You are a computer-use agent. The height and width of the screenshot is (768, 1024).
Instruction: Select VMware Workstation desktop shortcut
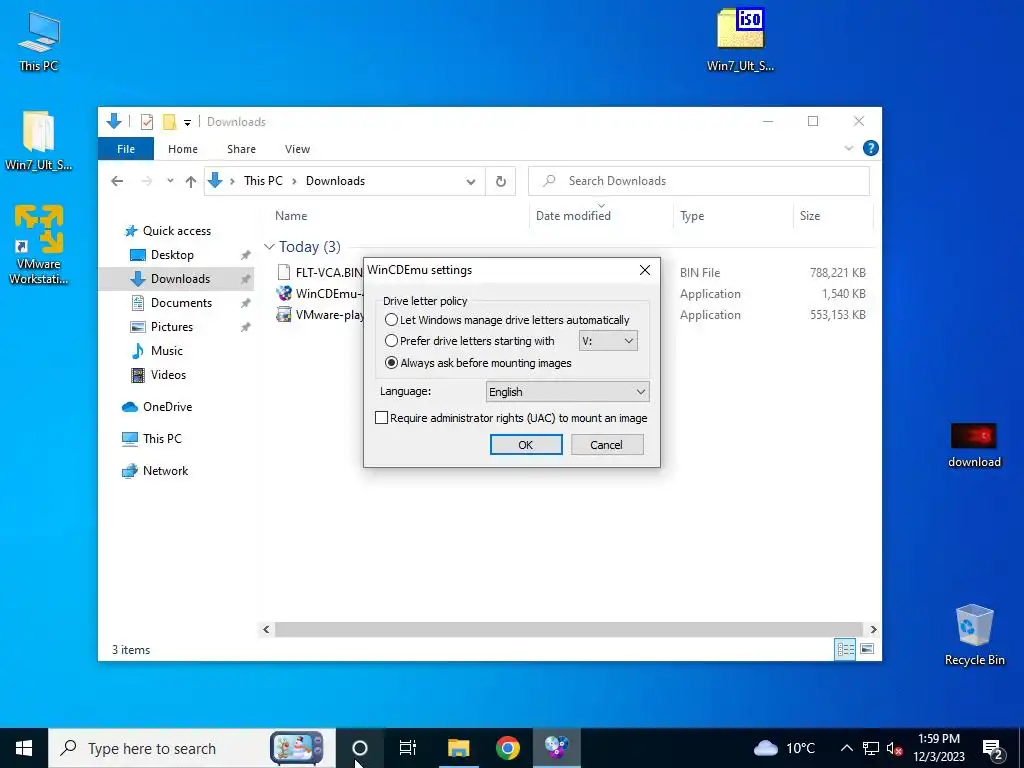click(x=39, y=244)
